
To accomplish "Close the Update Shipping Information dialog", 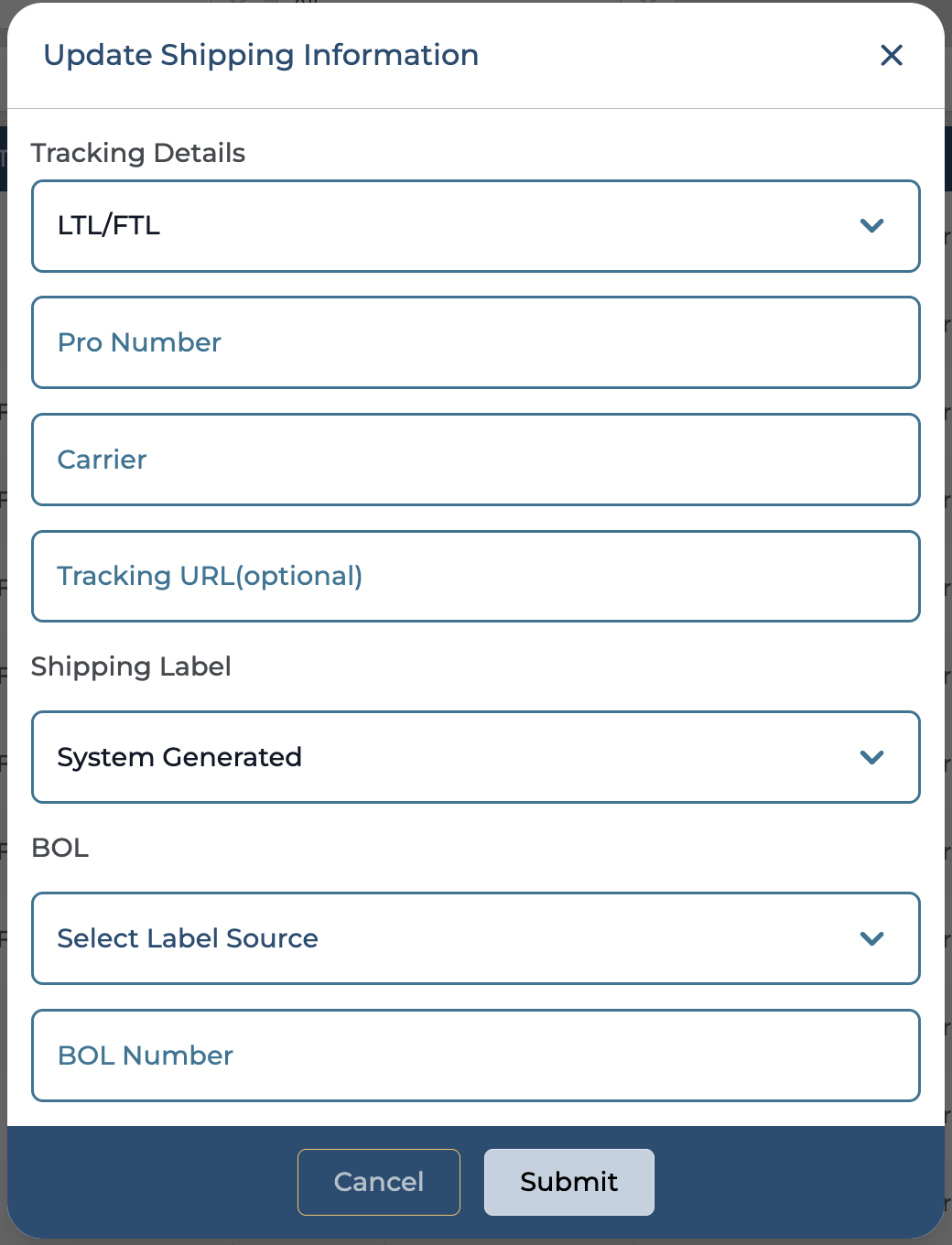I will (891, 56).
